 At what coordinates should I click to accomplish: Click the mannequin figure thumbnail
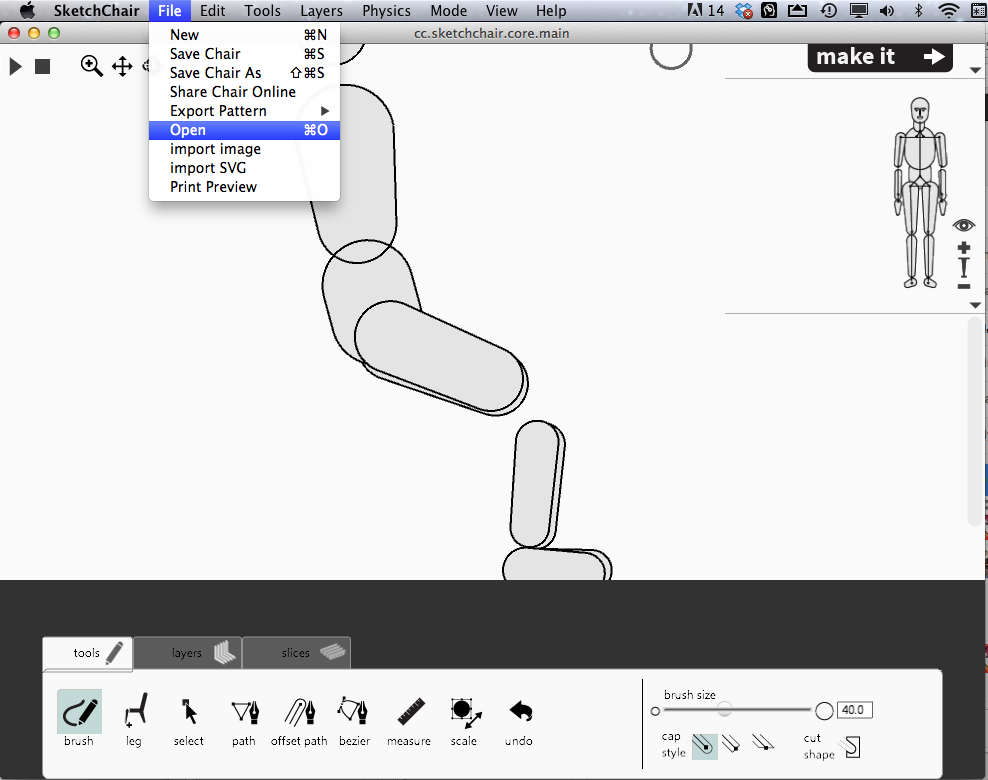[920, 193]
